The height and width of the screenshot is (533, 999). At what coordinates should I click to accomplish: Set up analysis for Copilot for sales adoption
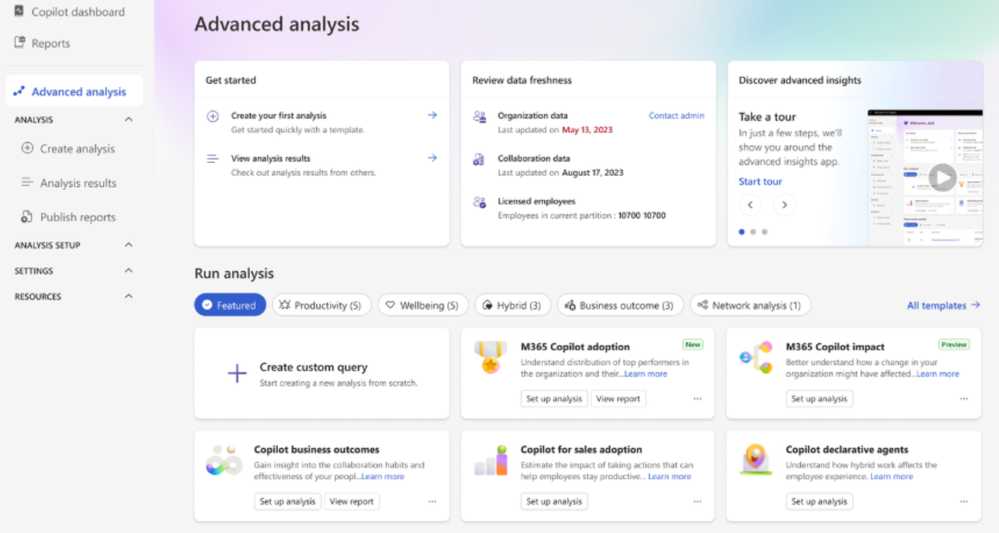tap(554, 501)
